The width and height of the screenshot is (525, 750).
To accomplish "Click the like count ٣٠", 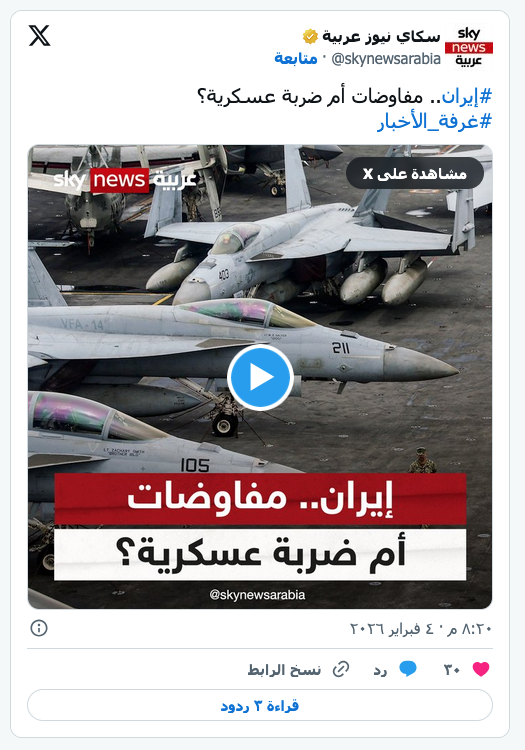I will click(x=452, y=670).
